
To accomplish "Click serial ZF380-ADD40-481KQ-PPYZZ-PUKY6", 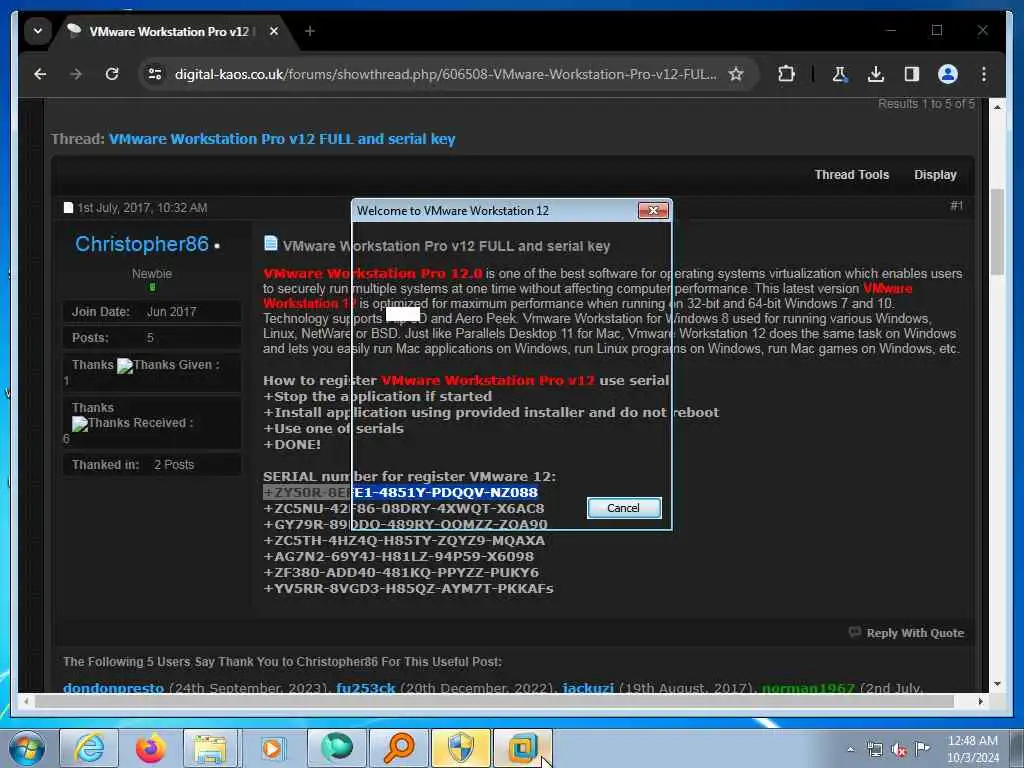I will coord(401,573).
